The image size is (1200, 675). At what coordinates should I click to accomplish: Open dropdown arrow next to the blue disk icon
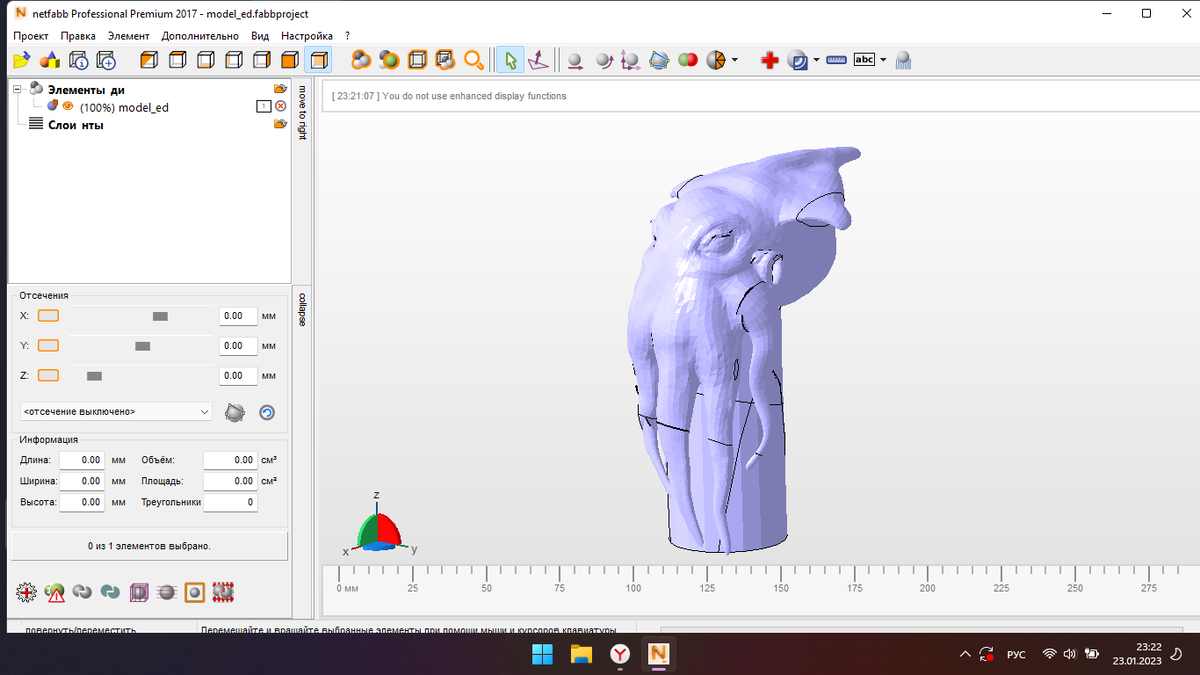816,61
